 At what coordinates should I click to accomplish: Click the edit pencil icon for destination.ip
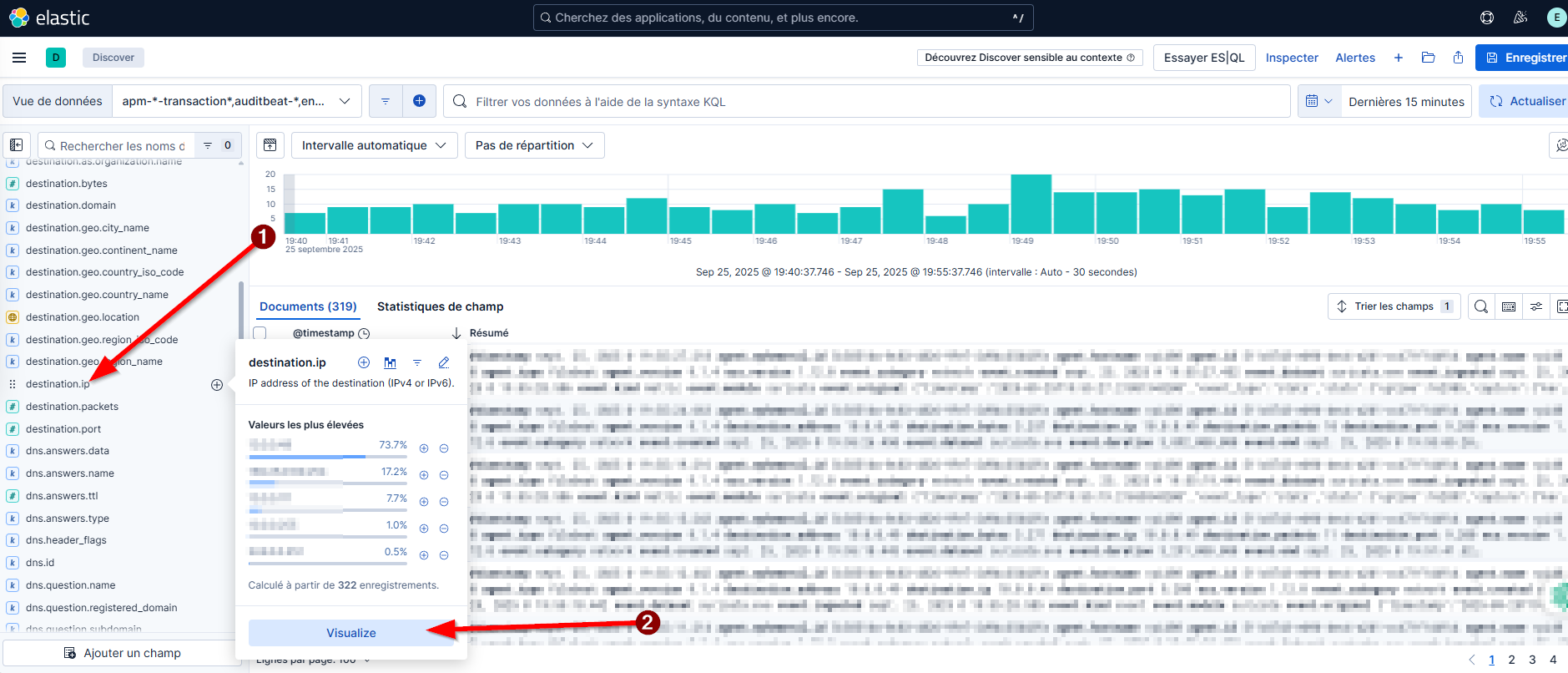[x=444, y=362]
